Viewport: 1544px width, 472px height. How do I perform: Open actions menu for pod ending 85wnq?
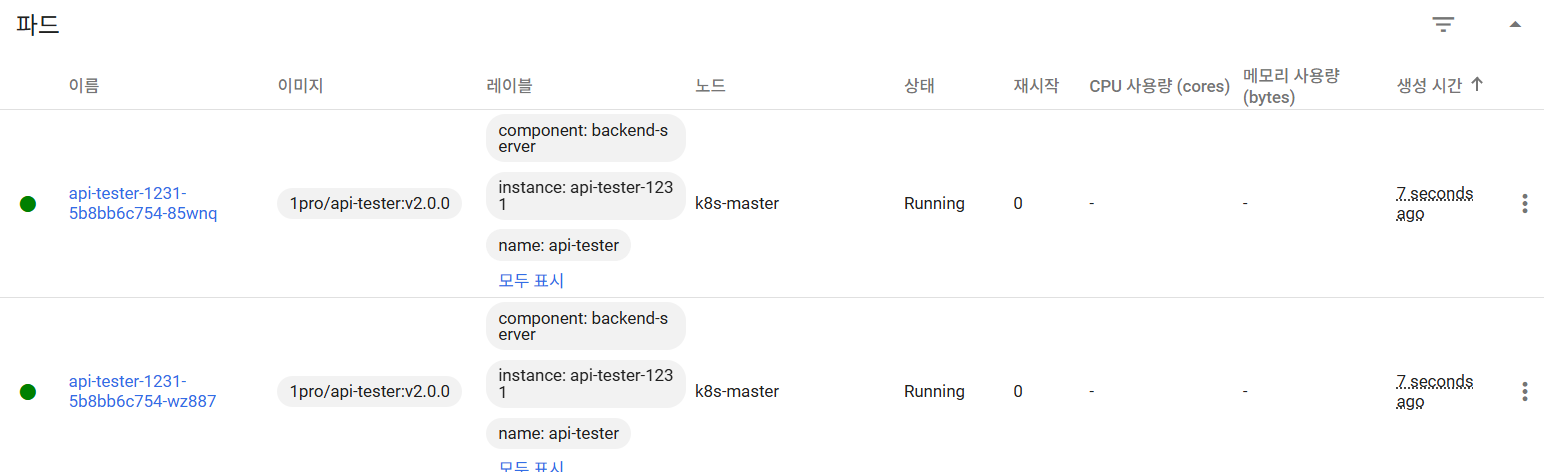[x=1524, y=204]
